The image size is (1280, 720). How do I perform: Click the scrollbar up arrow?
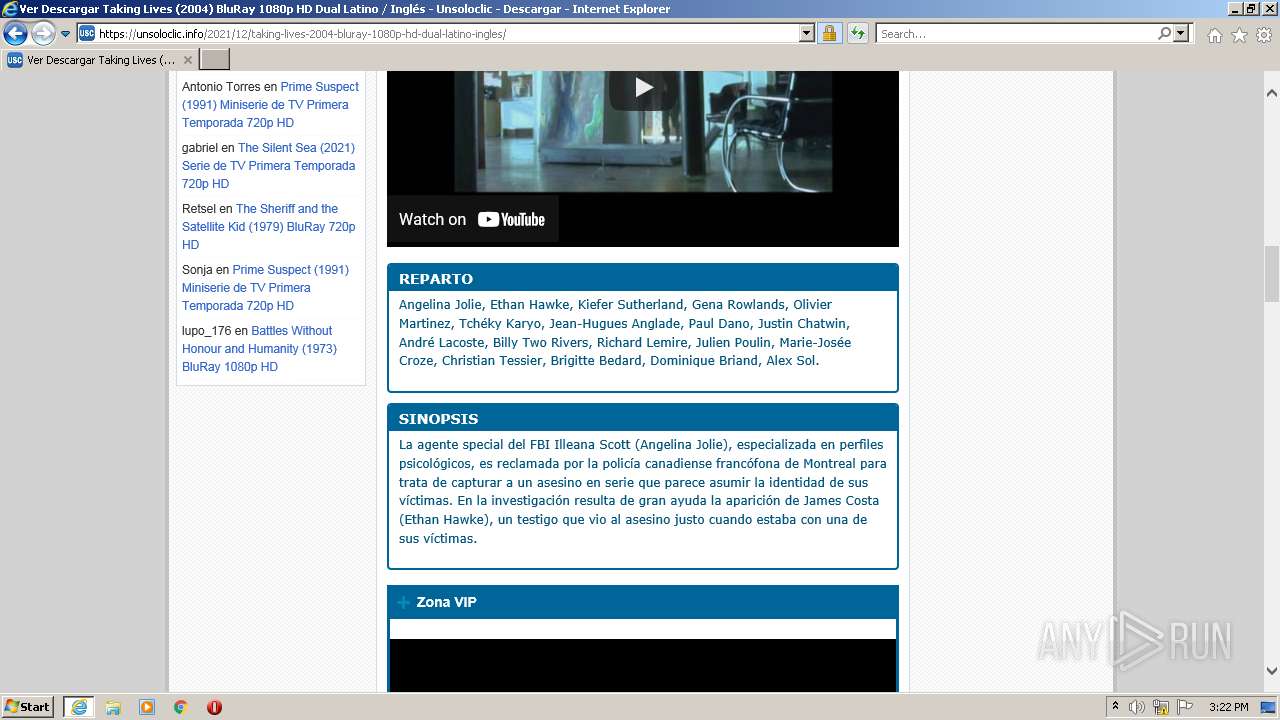[x=1272, y=93]
